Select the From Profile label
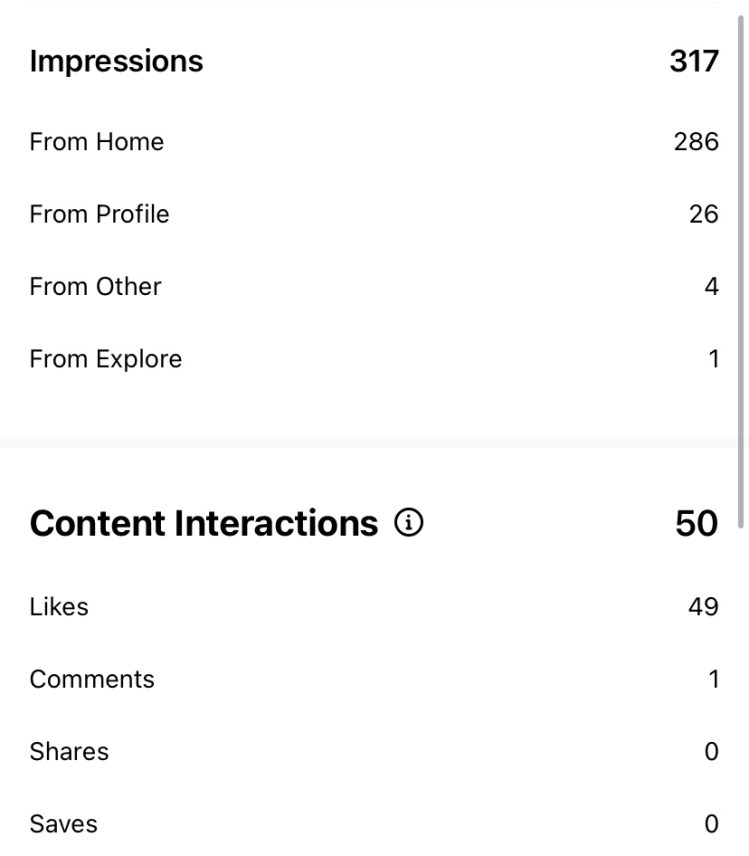This screenshot has height=856, width=749. pos(99,214)
